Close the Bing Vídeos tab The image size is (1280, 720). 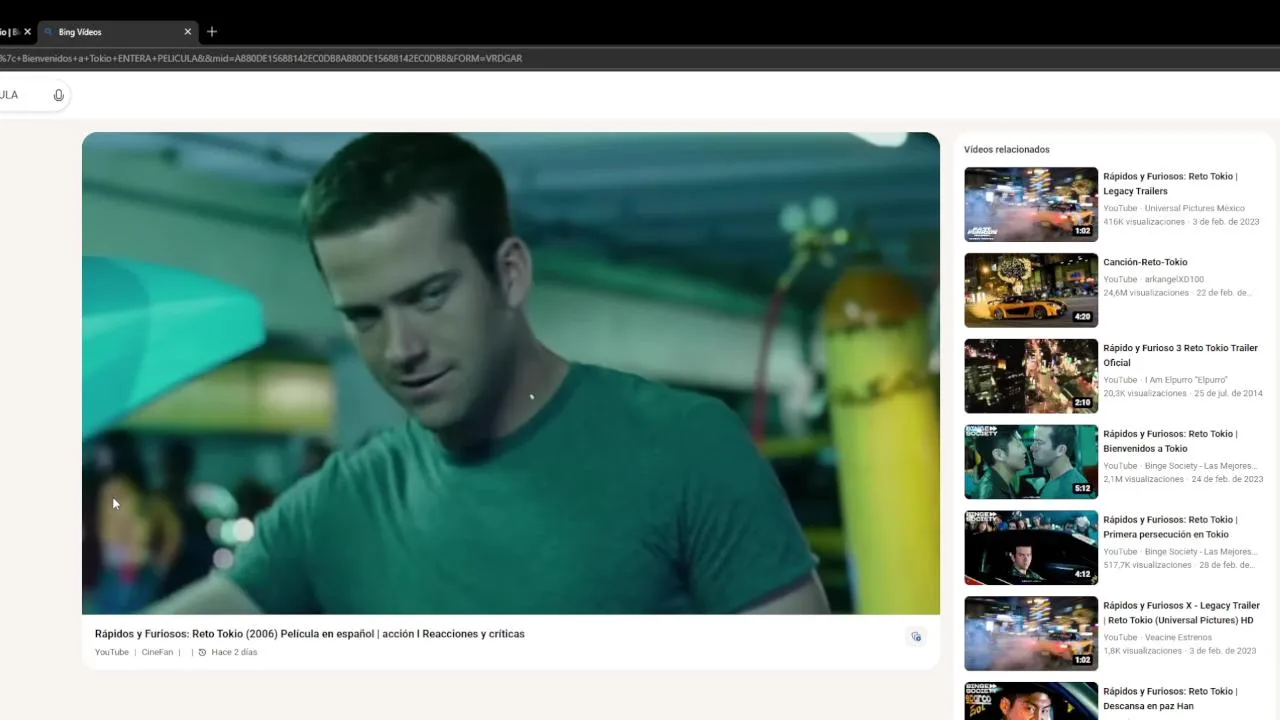[x=187, y=32]
